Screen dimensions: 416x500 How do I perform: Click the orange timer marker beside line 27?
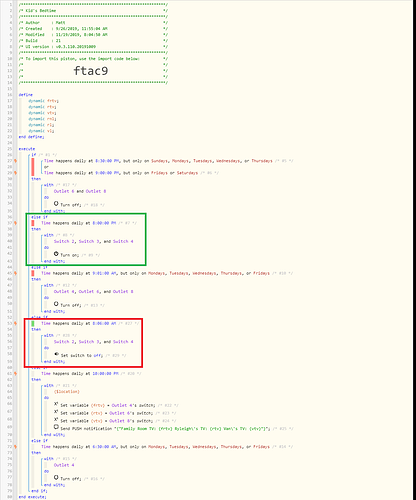coord(15,161)
